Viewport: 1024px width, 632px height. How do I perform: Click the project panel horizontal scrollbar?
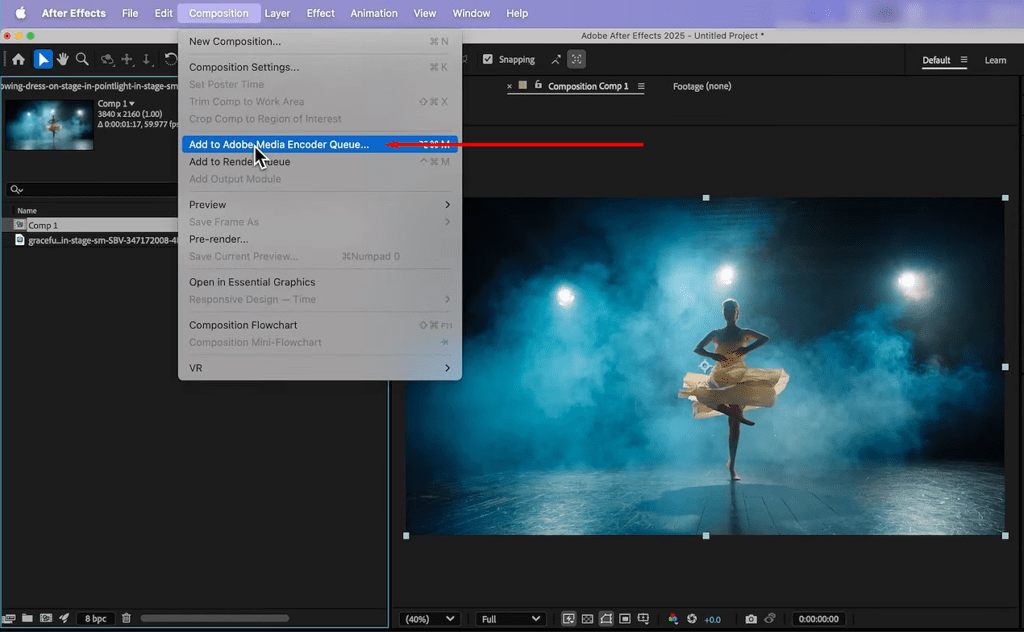214,618
